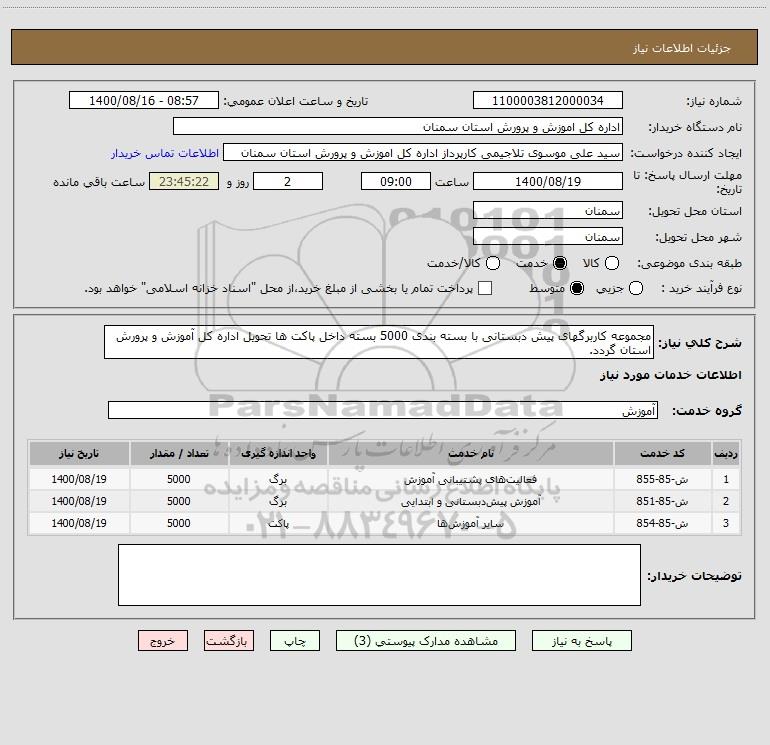This screenshot has width=770, height=745.
Task: Open مشاهده مدارک پیوستی (3) button
Action: 426,641
